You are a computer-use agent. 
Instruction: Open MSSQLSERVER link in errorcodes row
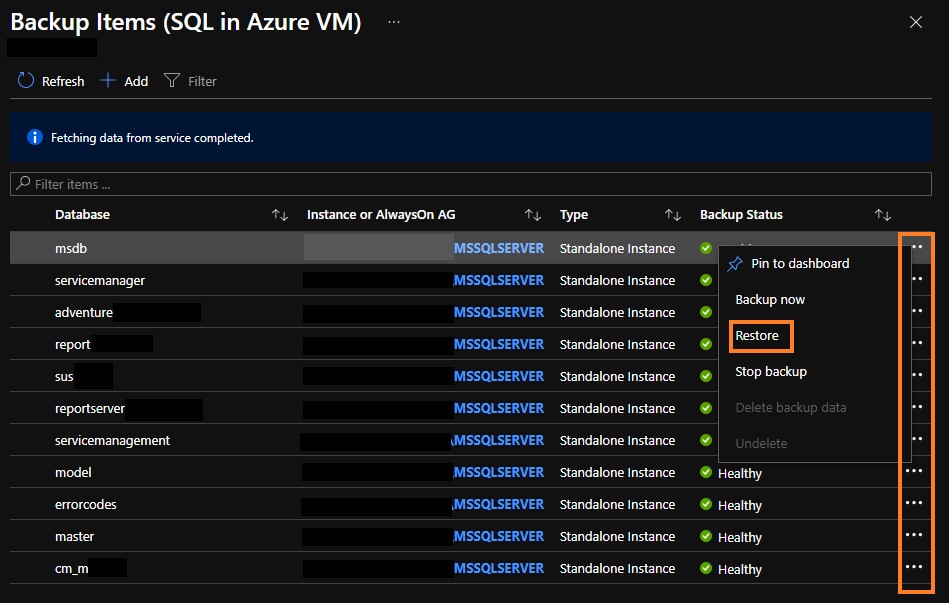499,504
